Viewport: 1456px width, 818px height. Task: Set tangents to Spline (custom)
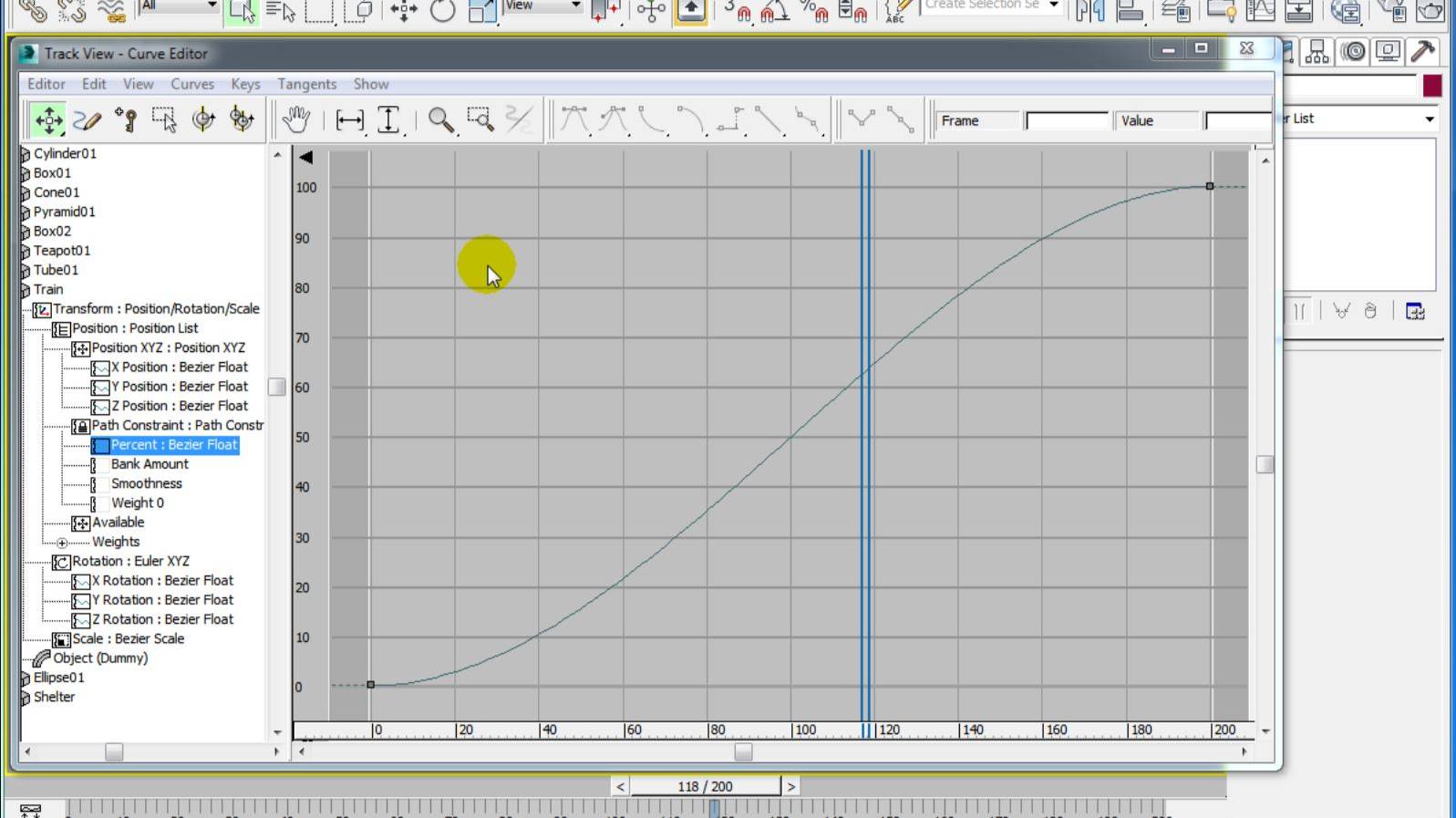pos(614,119)
